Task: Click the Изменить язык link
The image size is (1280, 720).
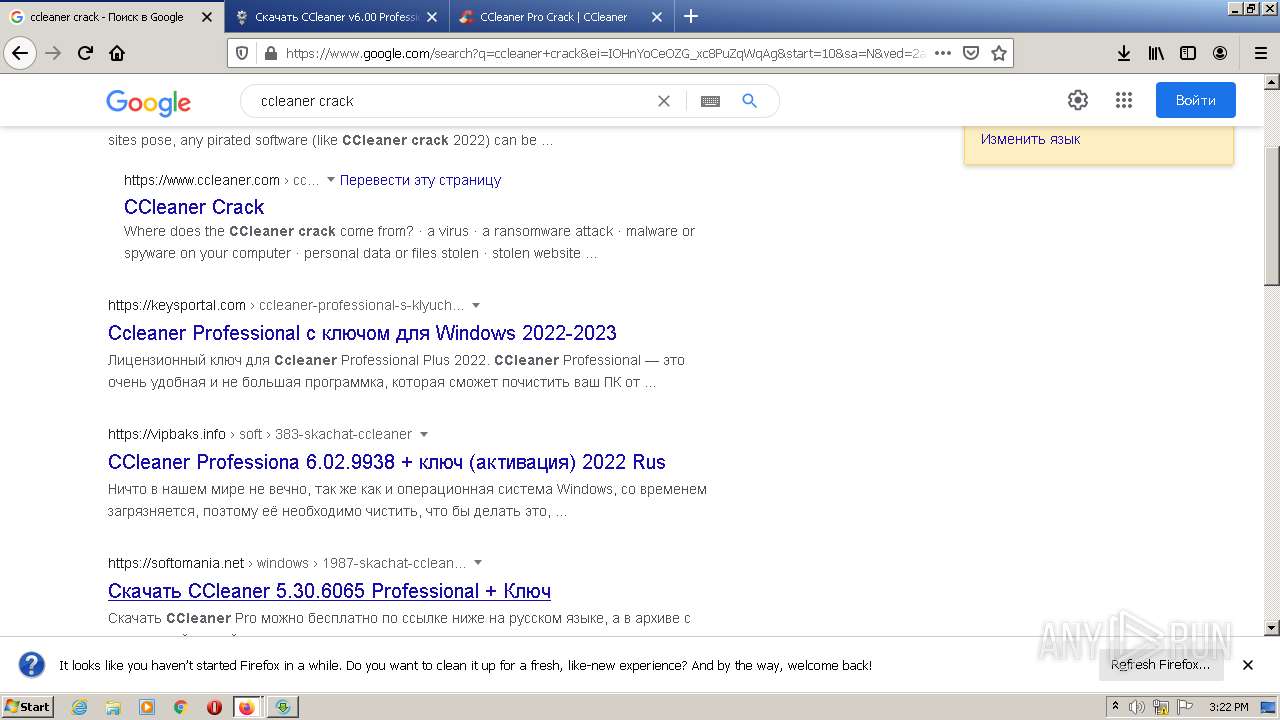Action: 1030,139
